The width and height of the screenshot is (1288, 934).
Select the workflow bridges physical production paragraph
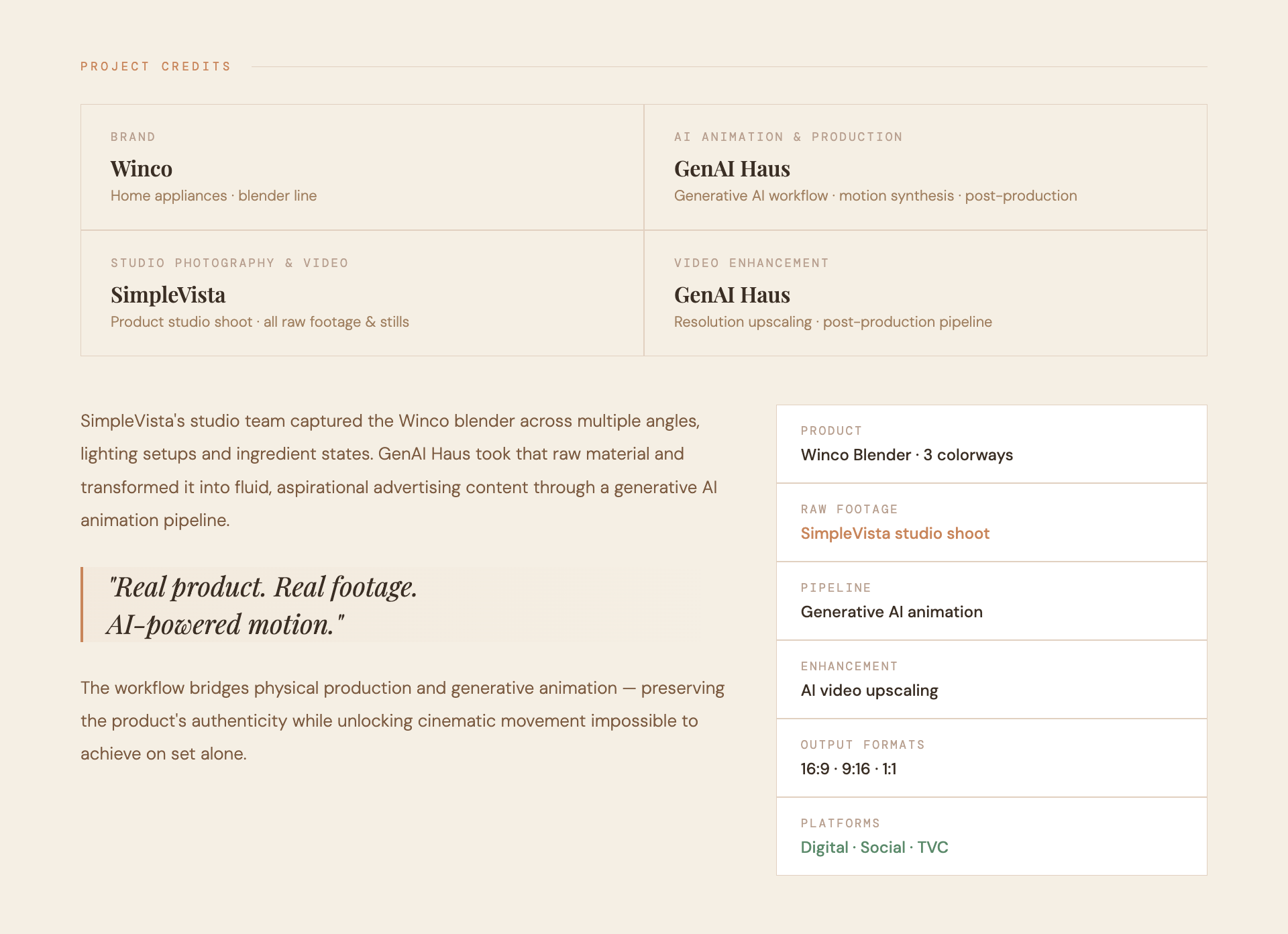[402, 721]
